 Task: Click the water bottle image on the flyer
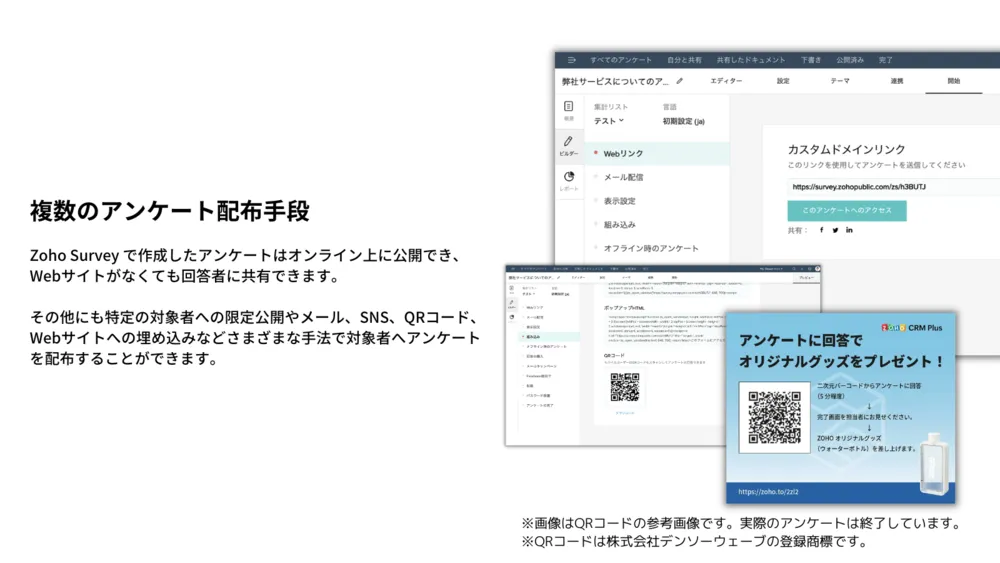click(934, 464)
